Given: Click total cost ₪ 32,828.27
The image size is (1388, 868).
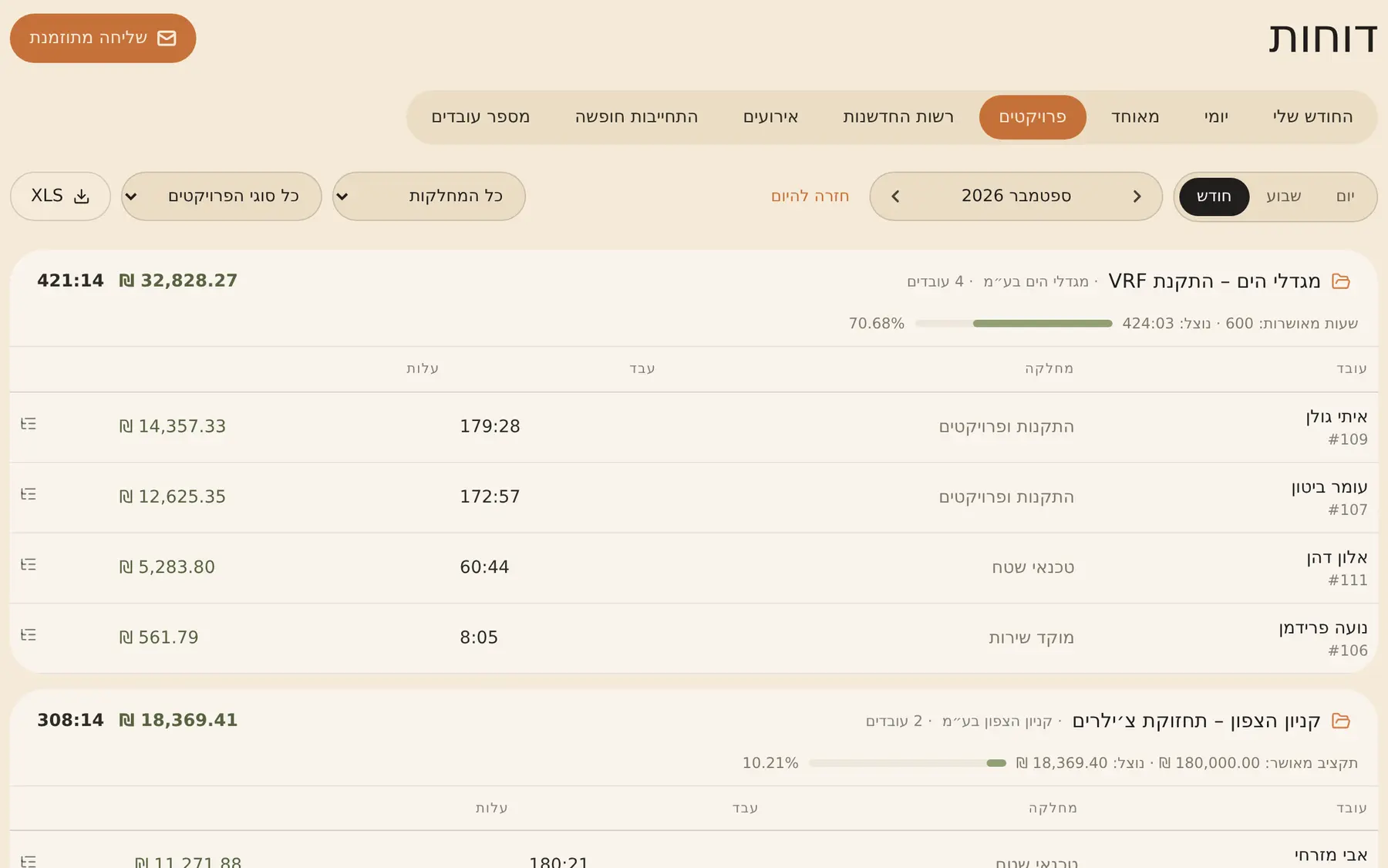Looking at the screenshot, I should tap(178, 281).
